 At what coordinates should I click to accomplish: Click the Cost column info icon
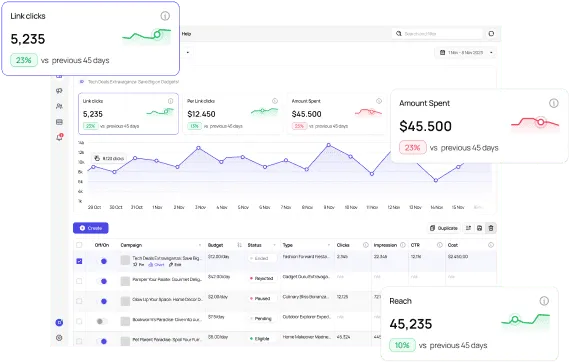(491, 245)
